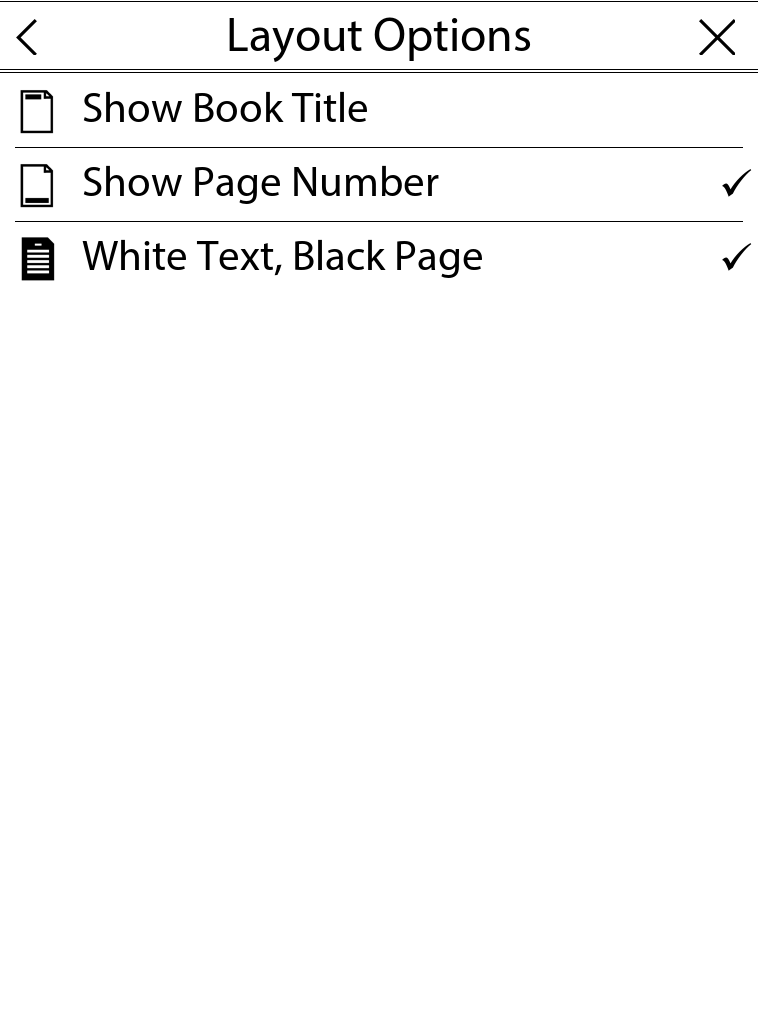
Task: Click the Layout Options header title
Action: pos(378,36)
